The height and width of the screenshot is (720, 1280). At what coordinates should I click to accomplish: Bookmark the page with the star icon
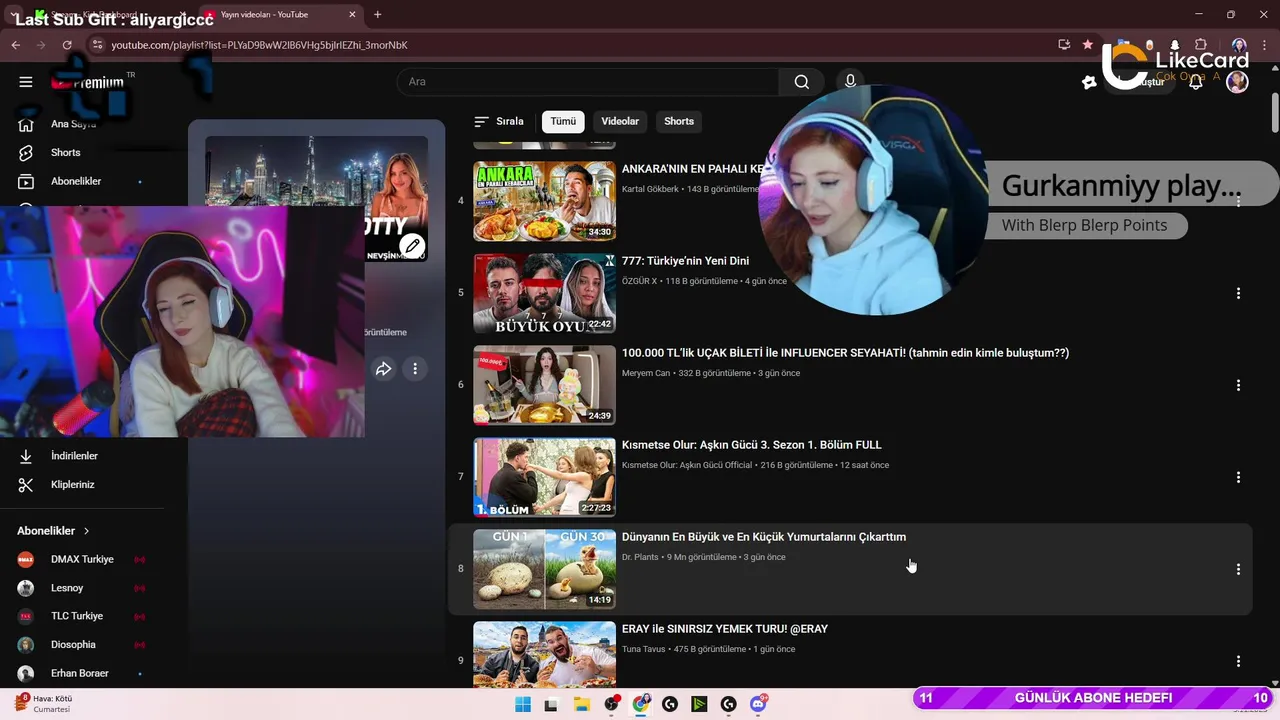[x=1088, y=45]
